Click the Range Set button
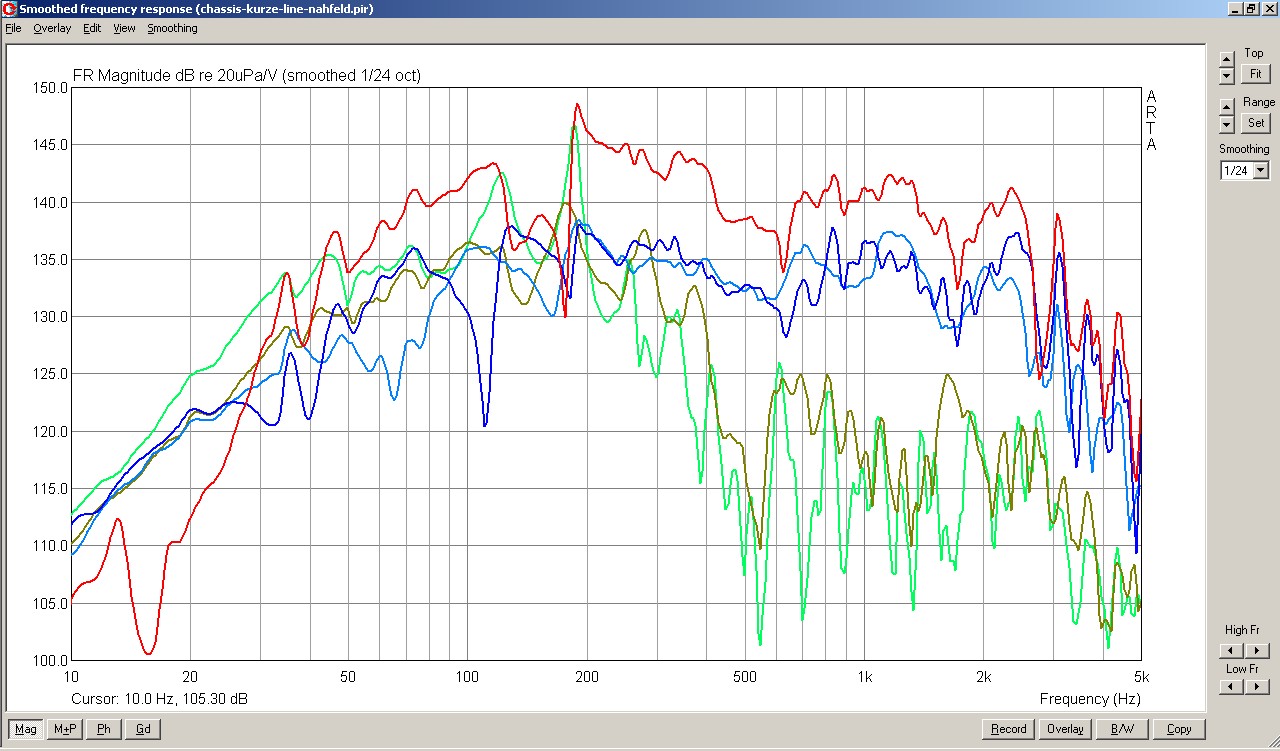 pos(1255,123)
